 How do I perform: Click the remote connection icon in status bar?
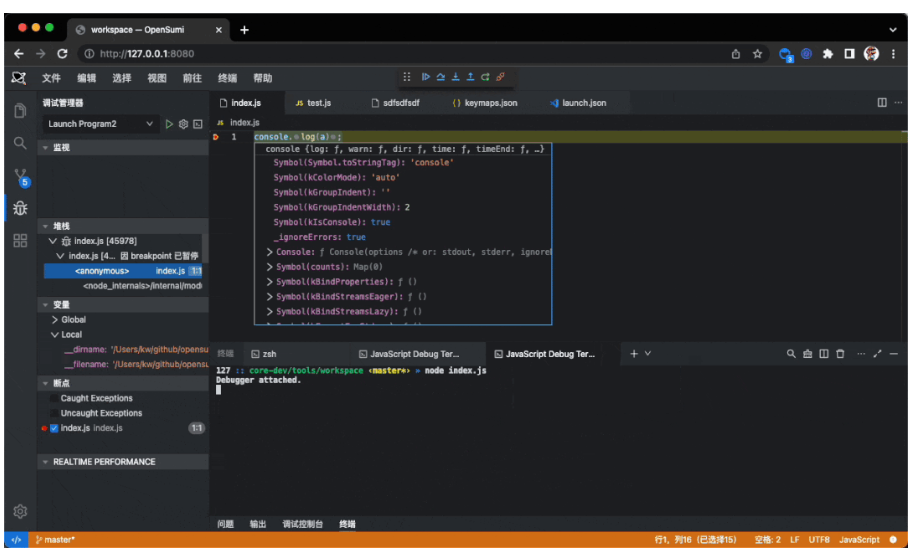16,539
